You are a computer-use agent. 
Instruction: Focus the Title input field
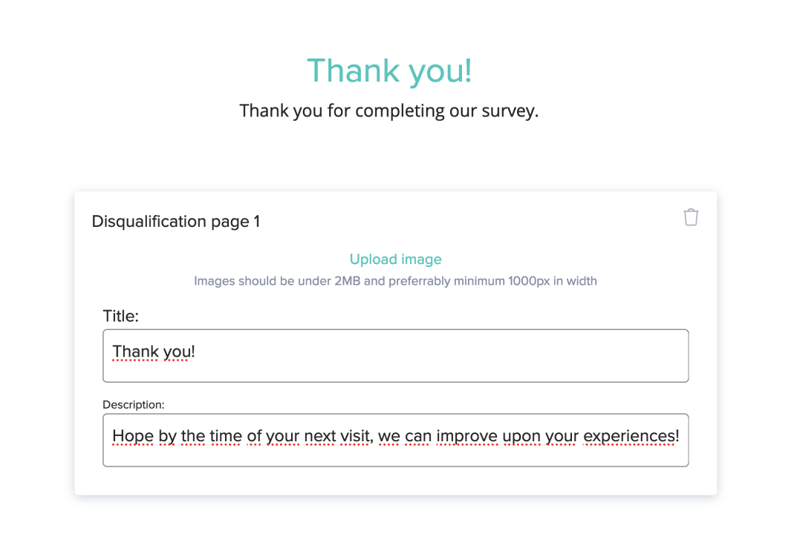[395, 355]
